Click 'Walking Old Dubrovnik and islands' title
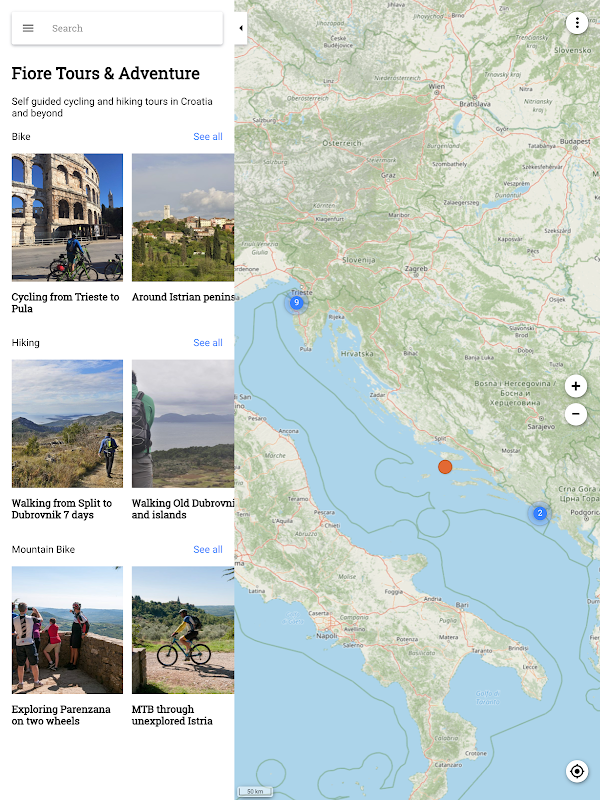 coord(183,509)
